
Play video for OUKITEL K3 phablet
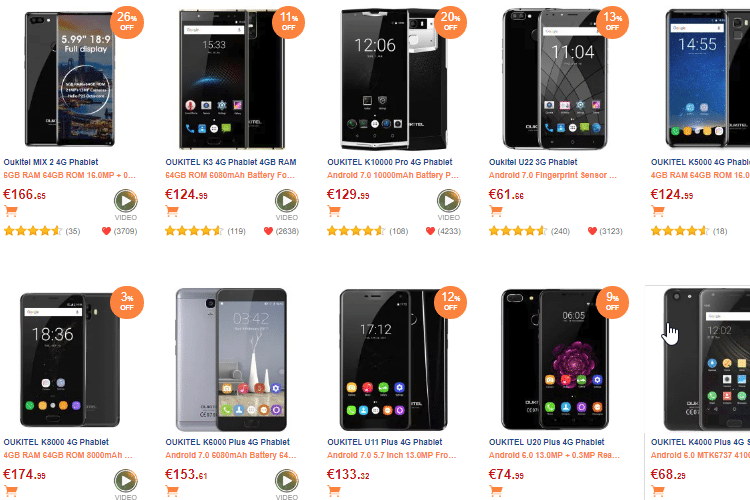tap(287, 201)
